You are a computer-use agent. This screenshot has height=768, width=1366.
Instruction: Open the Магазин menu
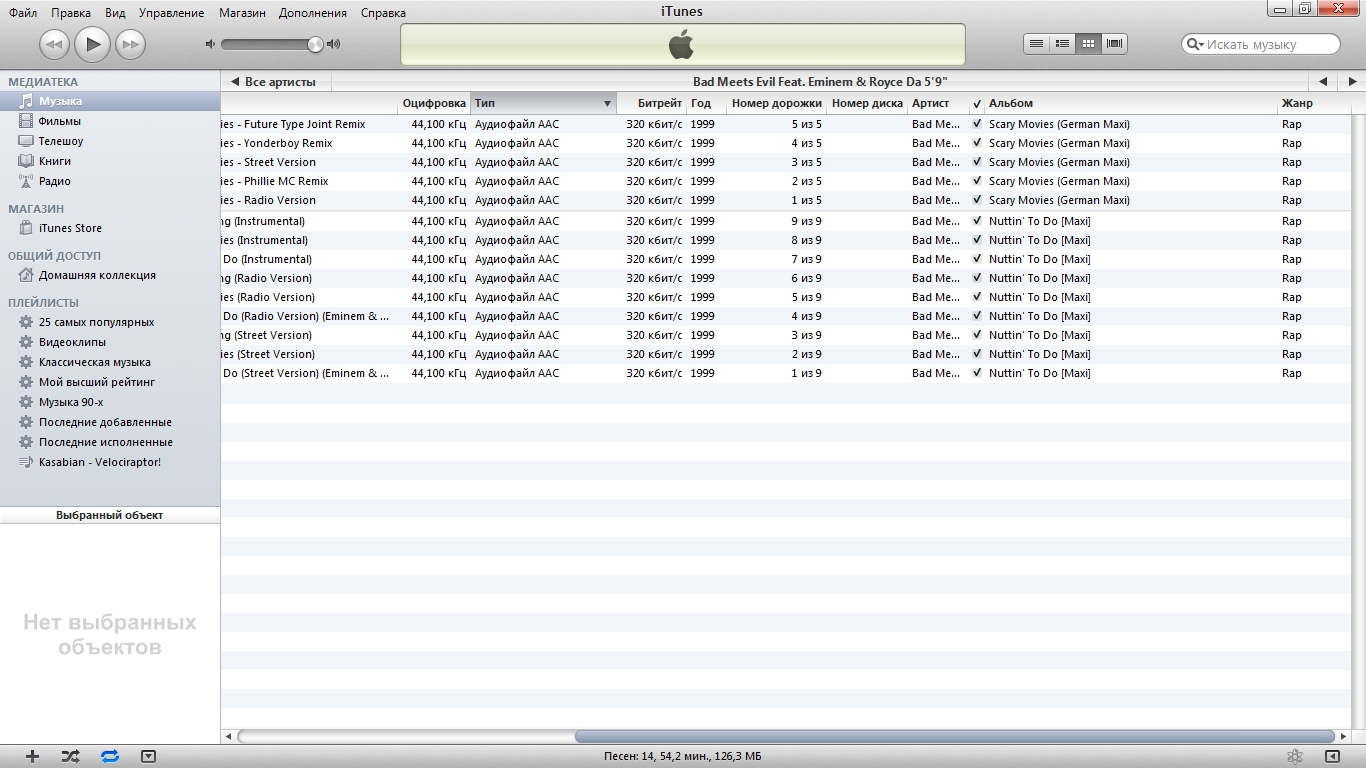click(243, 13)
